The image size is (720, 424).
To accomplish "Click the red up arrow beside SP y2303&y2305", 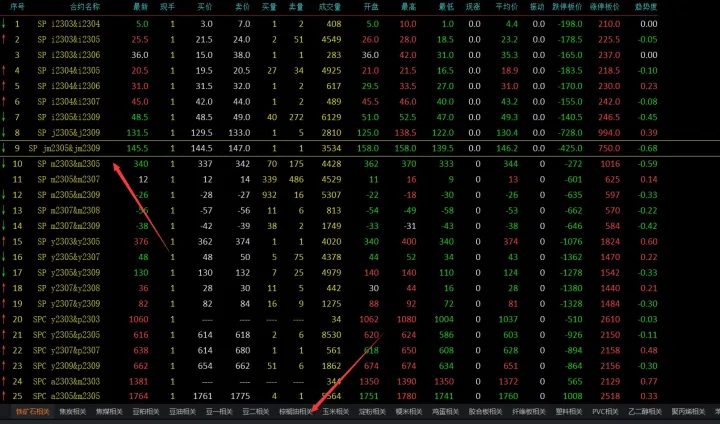I will point(5,241).
